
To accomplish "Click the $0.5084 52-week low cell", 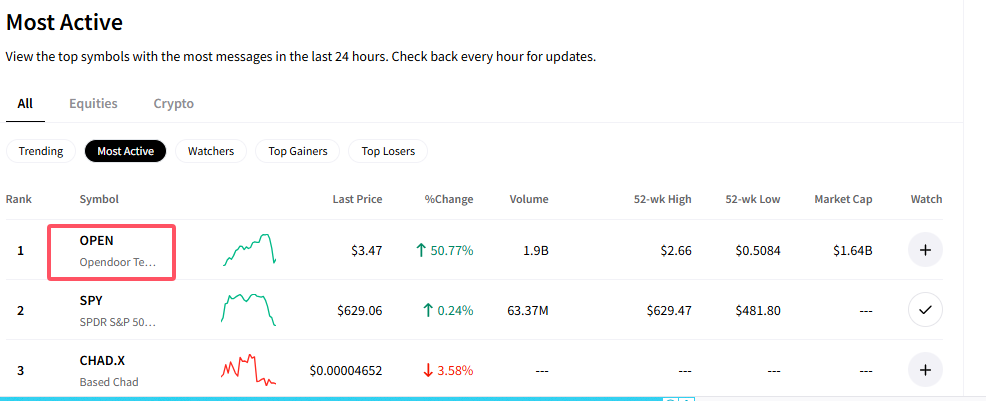I will coord(758,251).
